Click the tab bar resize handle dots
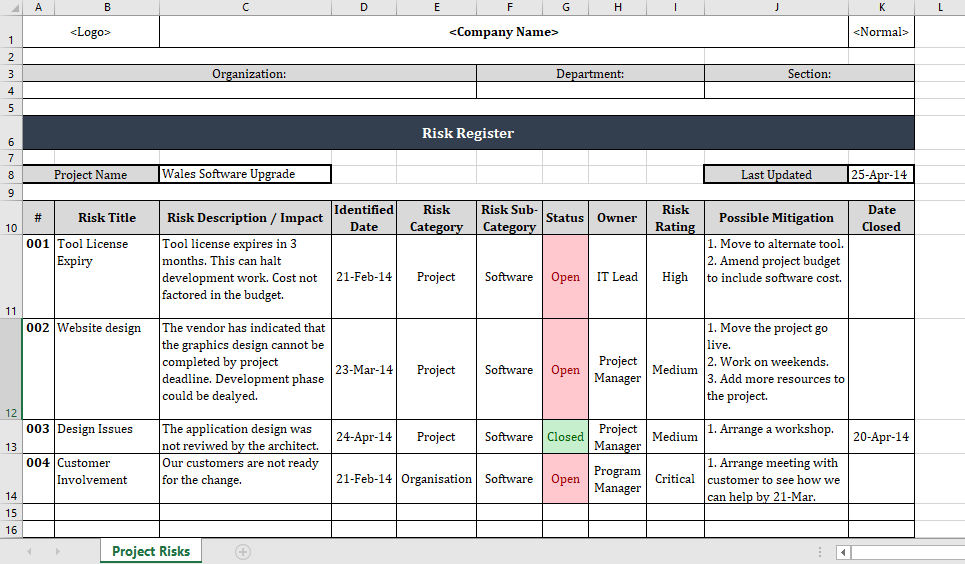The width and height of the screenshot is (965, 564). pyautogui.click(x=821, y=552)
